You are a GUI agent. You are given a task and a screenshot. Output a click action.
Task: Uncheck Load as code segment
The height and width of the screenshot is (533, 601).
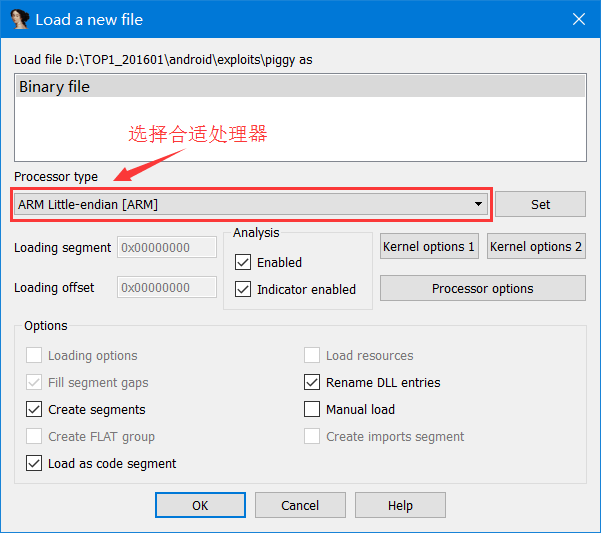pyautogui.click(x=35, y=463)
